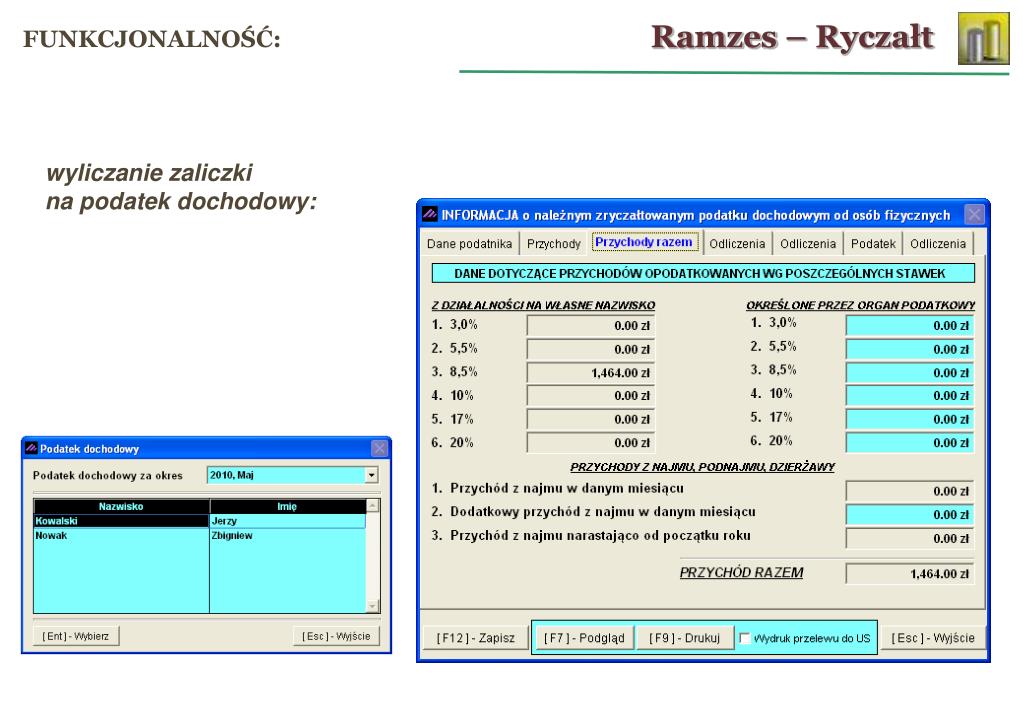Screen dimensions: 1023x708
Task: Click the 3,0% own-activity amount field
Action: point(590,326)
